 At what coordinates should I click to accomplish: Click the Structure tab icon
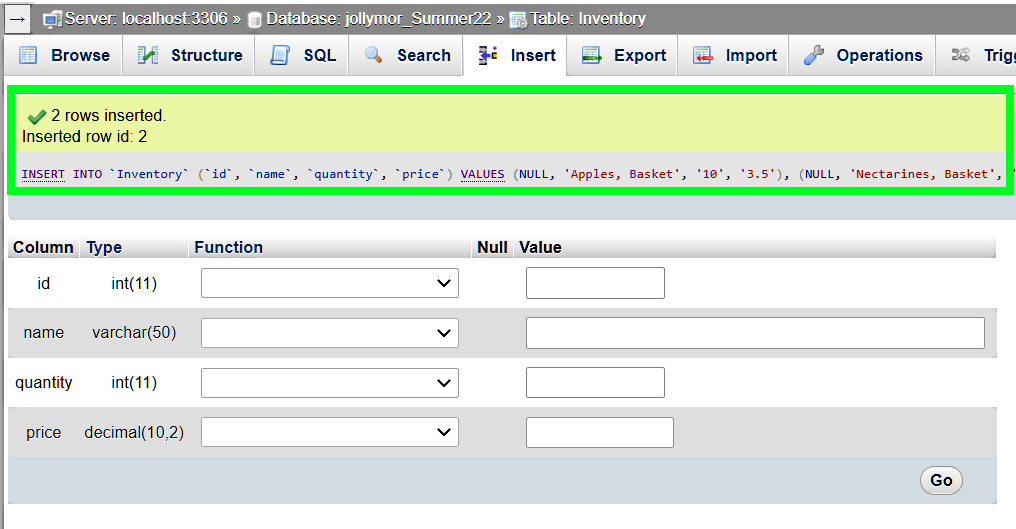coord(148,56)
